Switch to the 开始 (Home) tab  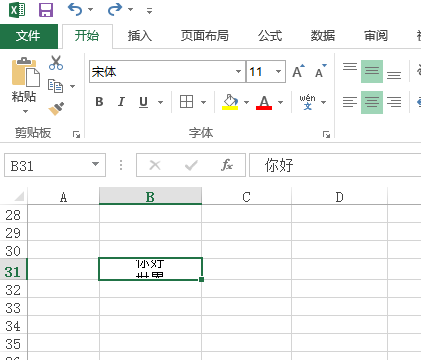87,36
